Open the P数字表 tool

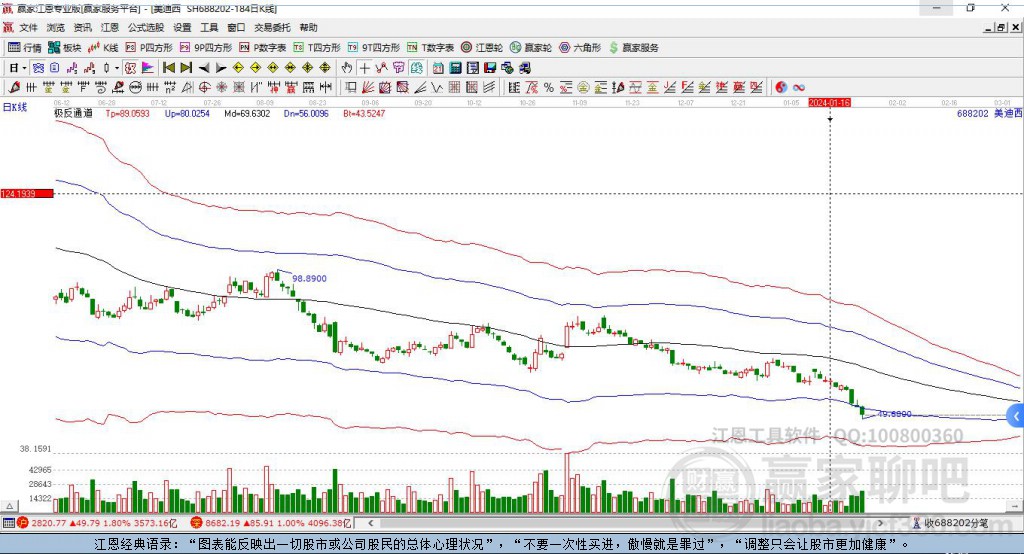click(263, 48)
